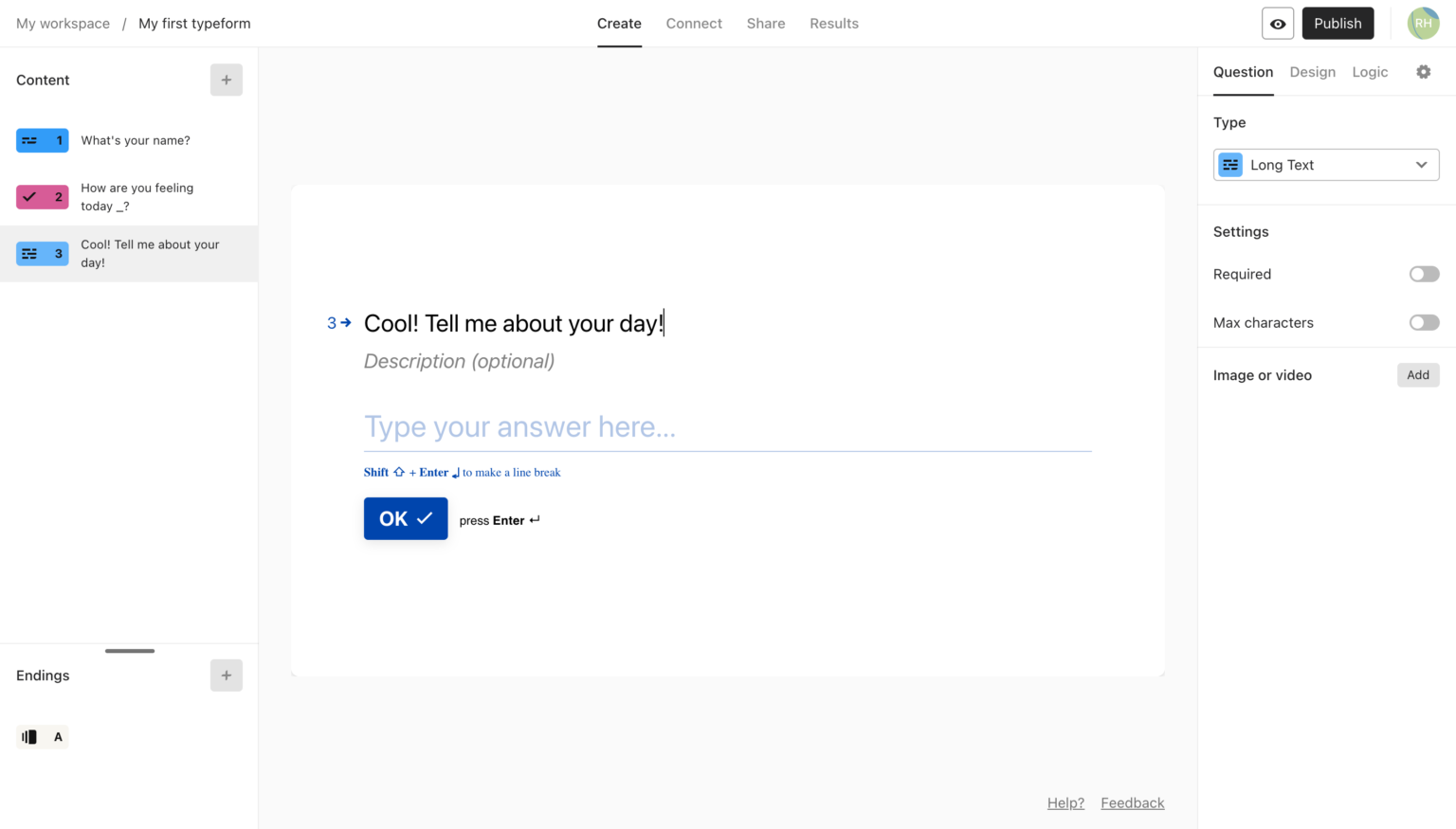Screen dimensions: 1456x829
Task: Click the answer input field placeholder
Action: (519, 426)
